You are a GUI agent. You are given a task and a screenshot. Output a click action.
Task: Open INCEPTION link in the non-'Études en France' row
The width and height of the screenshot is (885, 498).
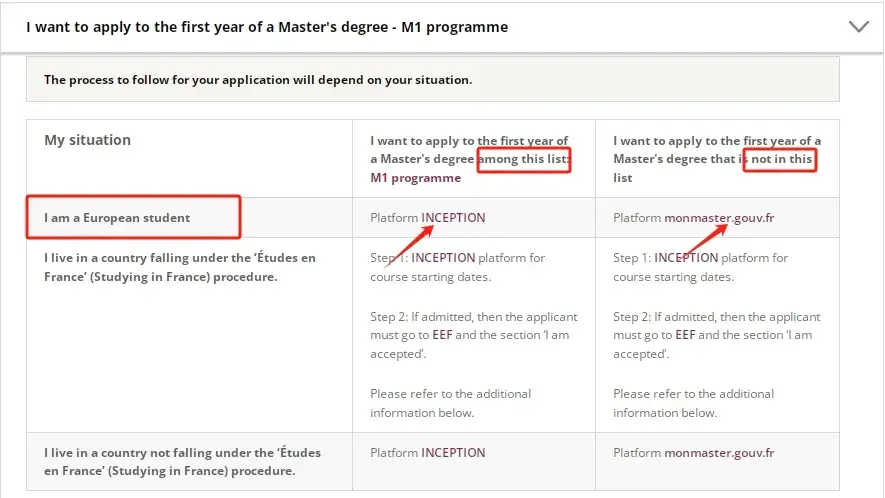click(x=453, y=453)
